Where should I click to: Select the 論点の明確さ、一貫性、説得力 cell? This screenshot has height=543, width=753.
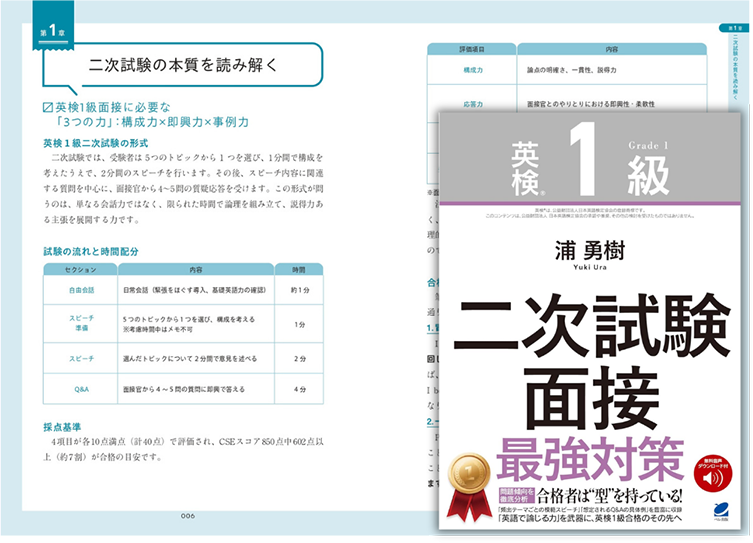click(612, 70)
